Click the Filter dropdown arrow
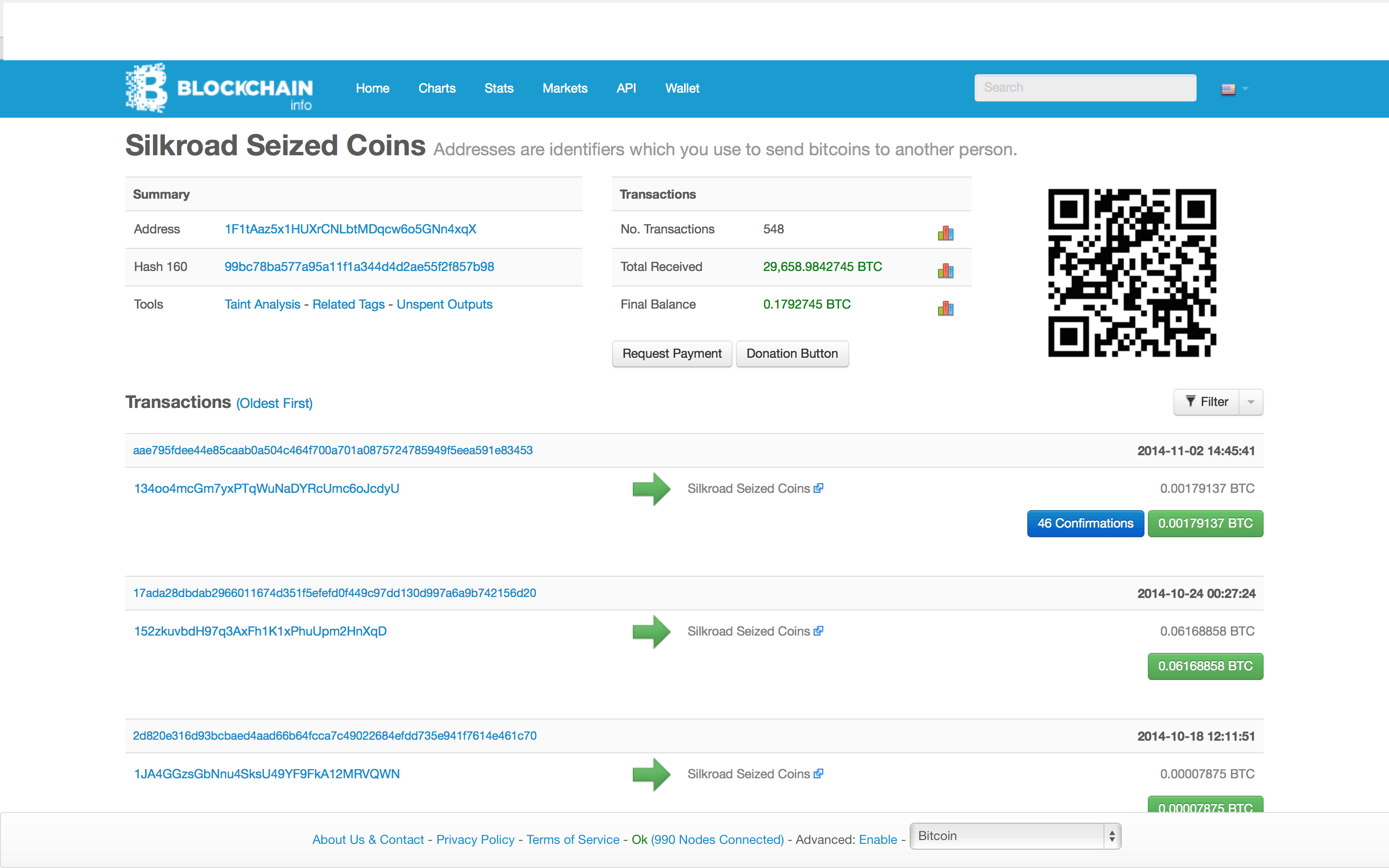 point(1248,402)
